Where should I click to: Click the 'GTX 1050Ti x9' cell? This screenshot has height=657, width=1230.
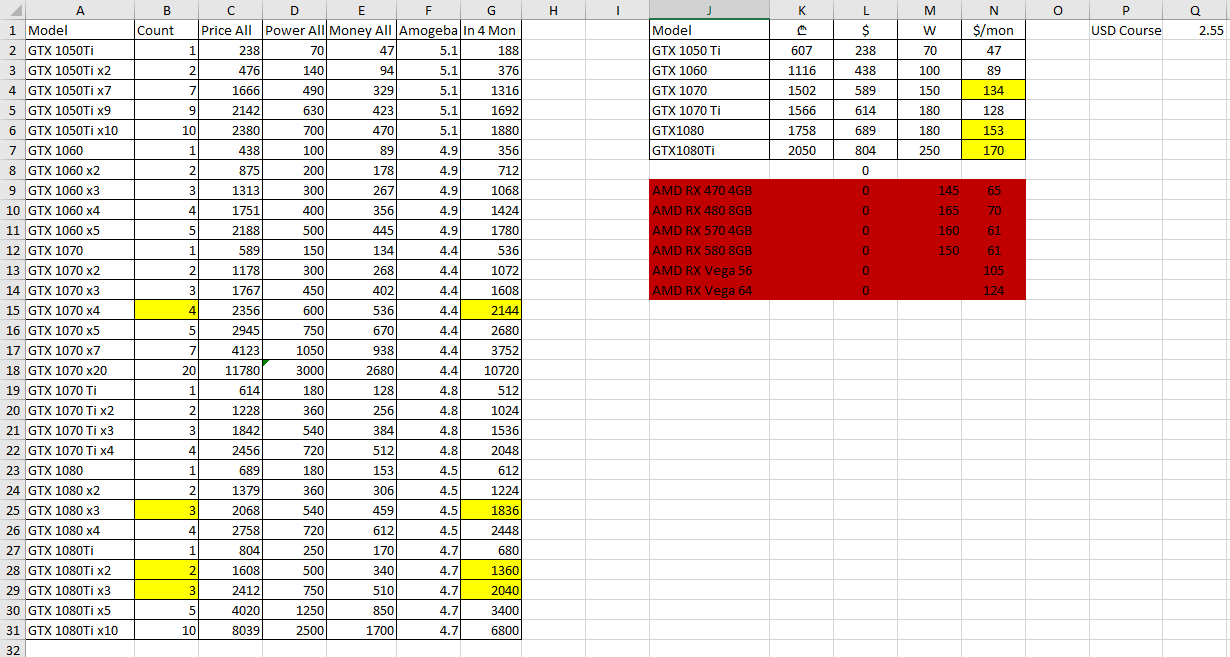(x=80, y=110)
